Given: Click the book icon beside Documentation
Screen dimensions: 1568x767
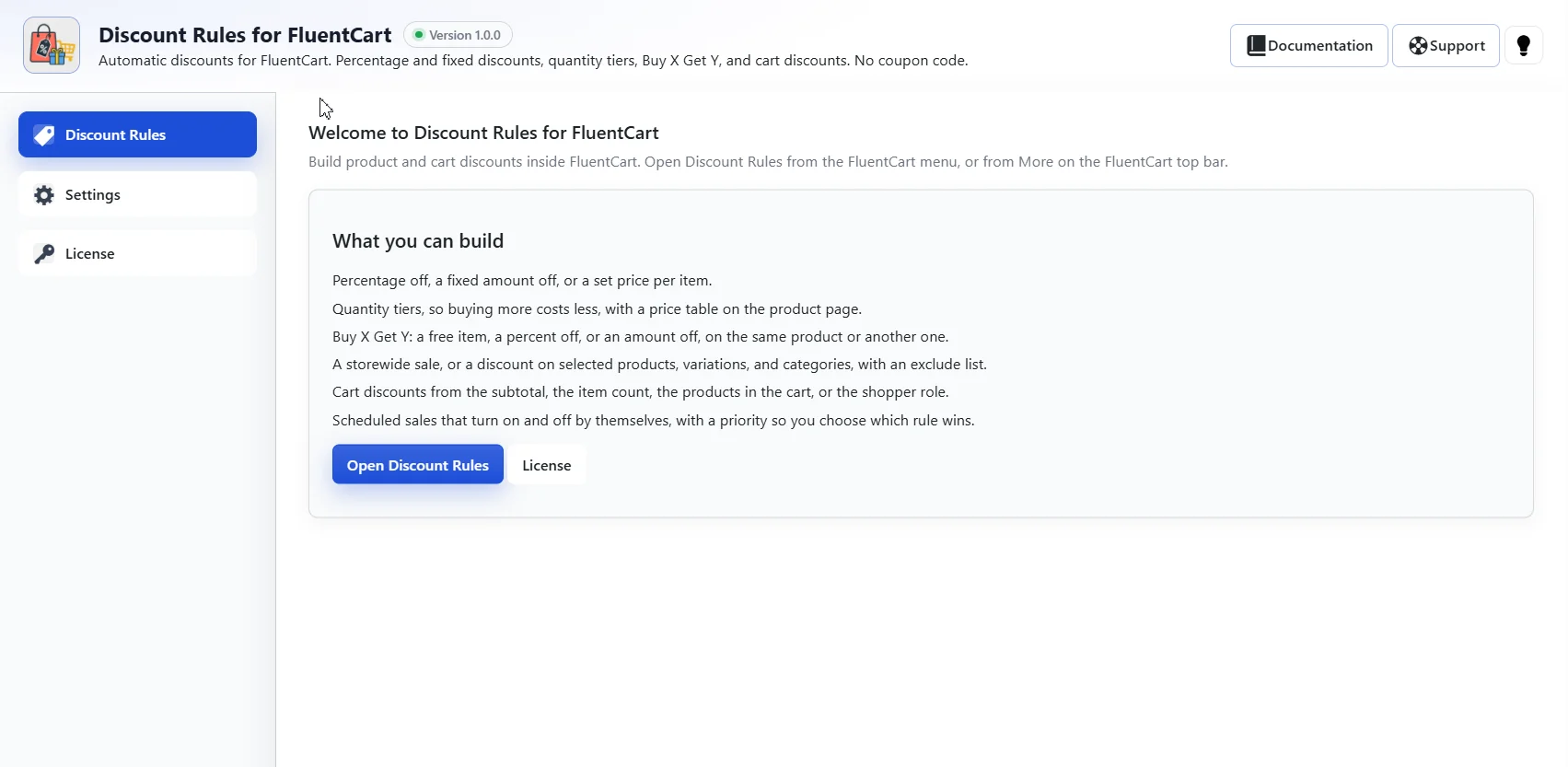Looking at the screenshot, I should pos(1256,45).
